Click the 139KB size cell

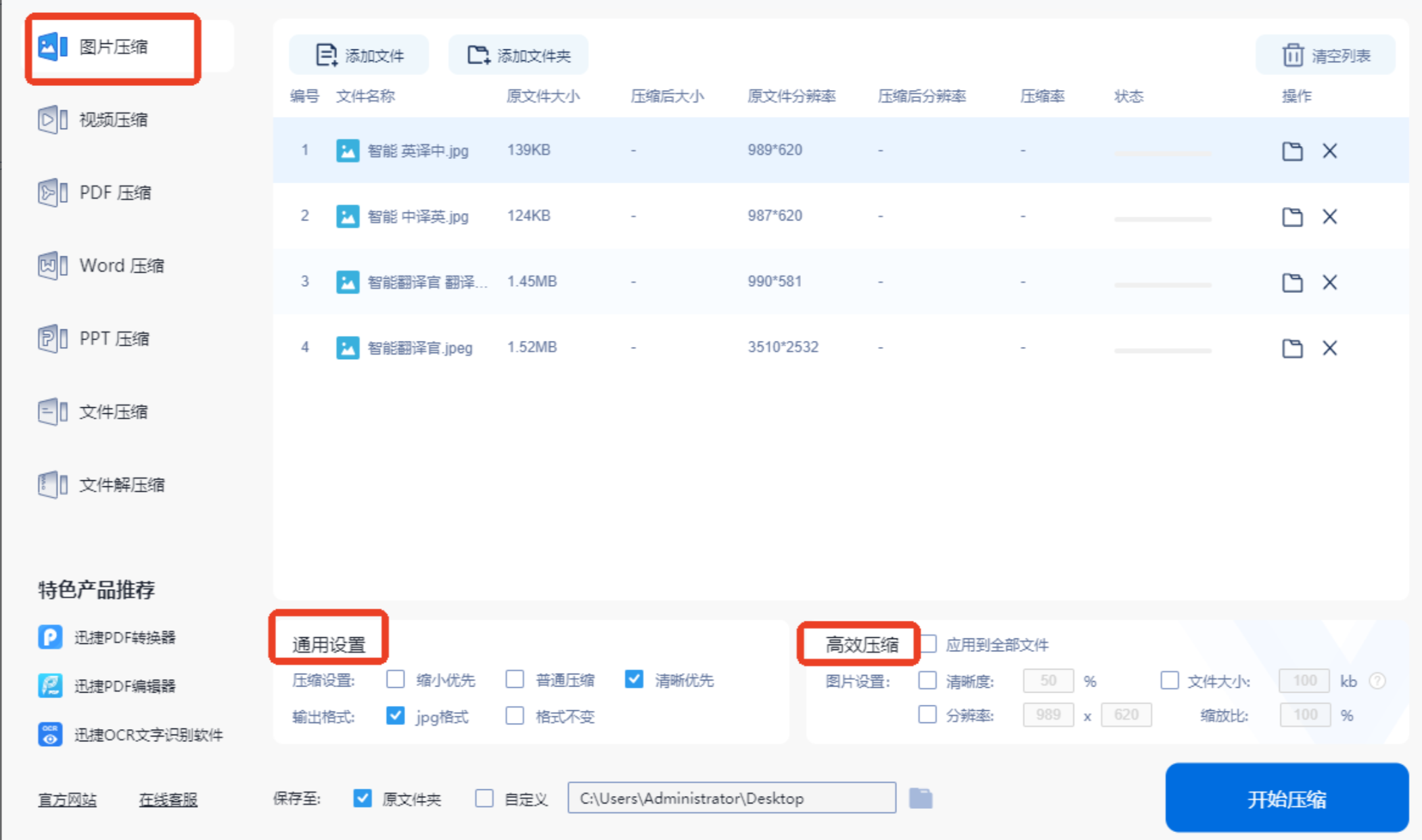pyautogui.click(x=529, y=150)
